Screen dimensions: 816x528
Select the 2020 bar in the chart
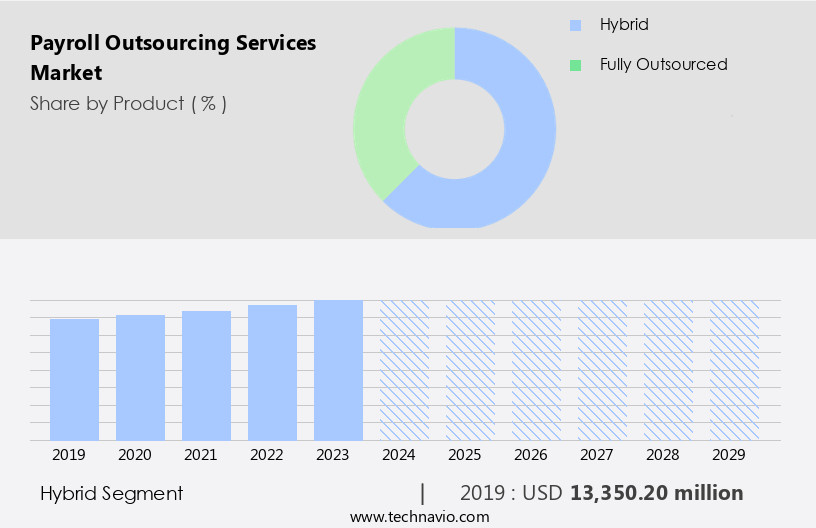tap(140, 378)
